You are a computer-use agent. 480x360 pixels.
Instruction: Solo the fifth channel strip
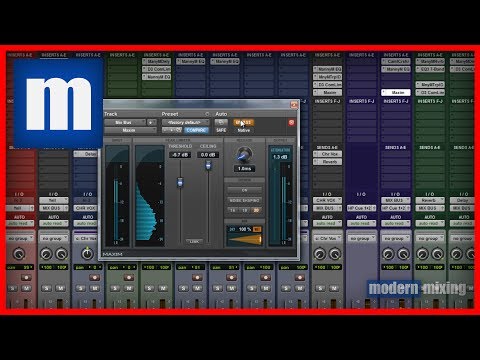(x=149, y=288)
